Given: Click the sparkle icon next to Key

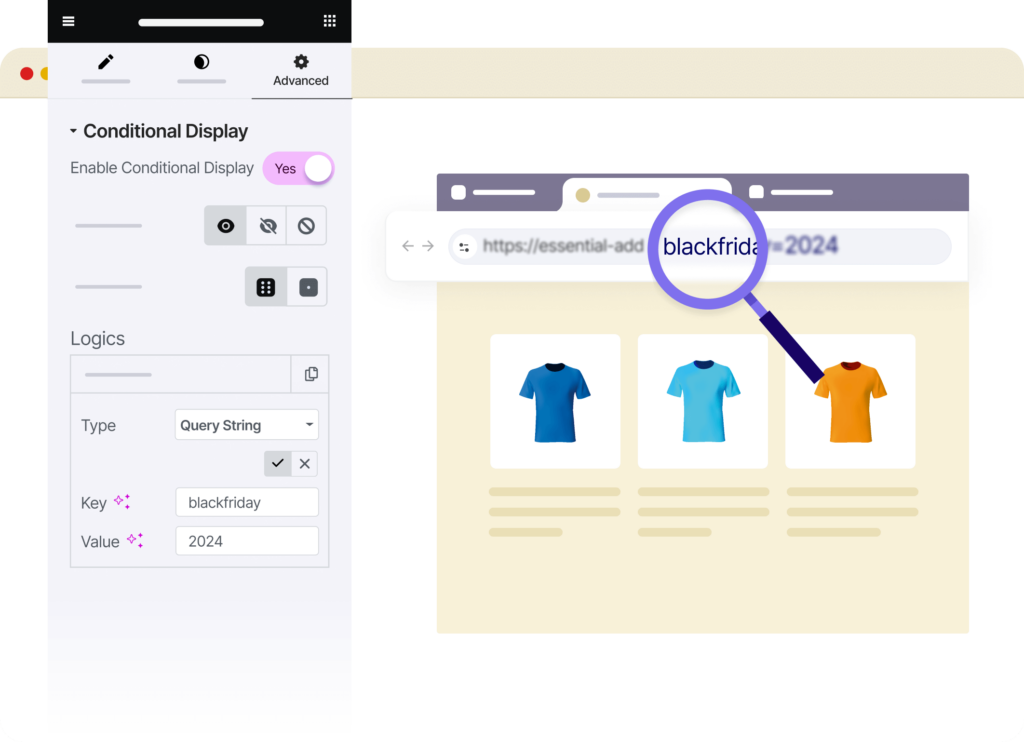Looking at the screenshot, I should tap(122, 502).
